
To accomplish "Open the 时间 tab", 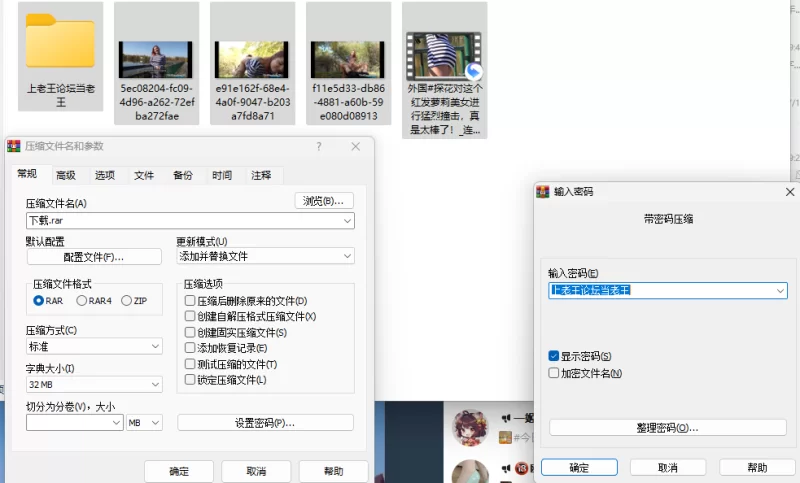I will tap(222, 175).
